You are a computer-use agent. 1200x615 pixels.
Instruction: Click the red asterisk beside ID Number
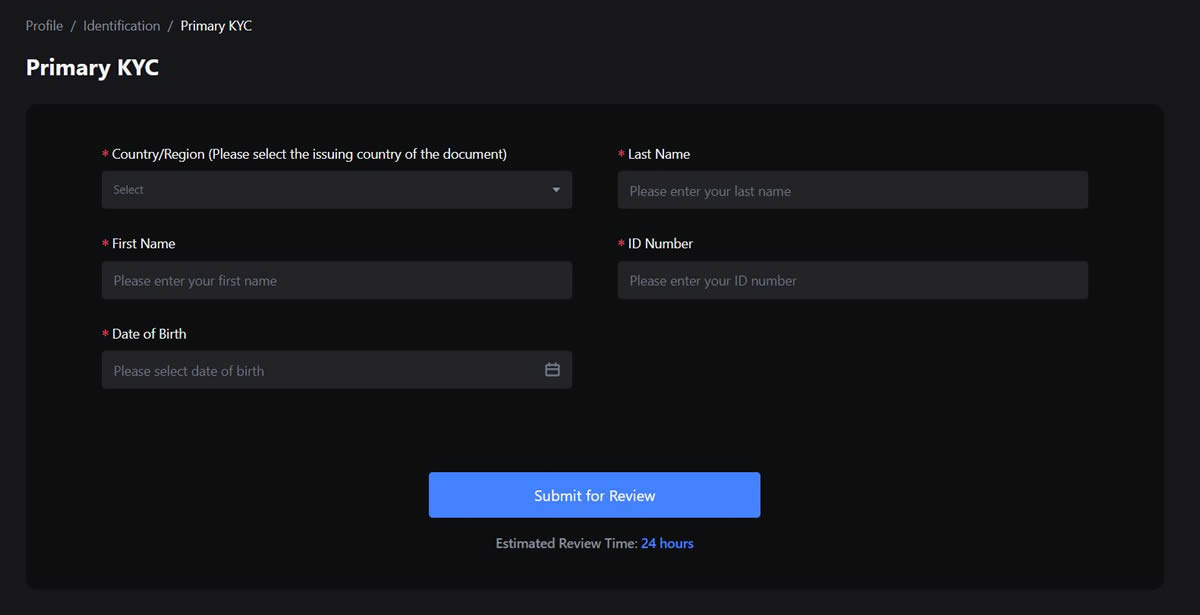pos(621,244)
